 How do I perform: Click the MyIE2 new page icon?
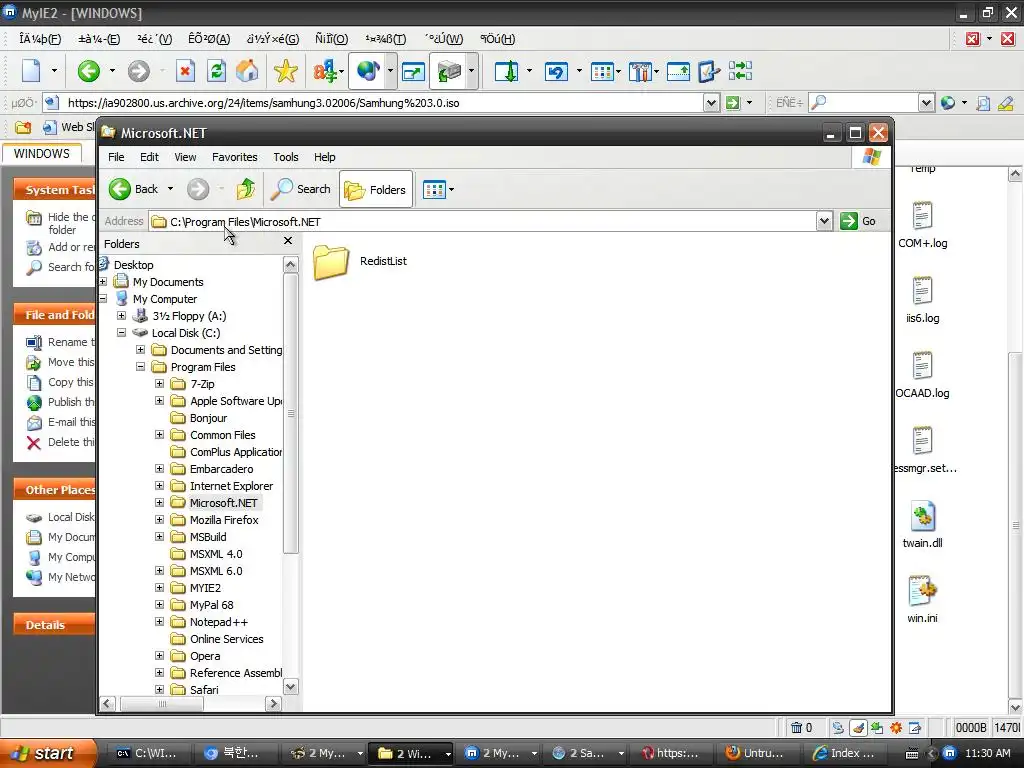pos(31,71)
